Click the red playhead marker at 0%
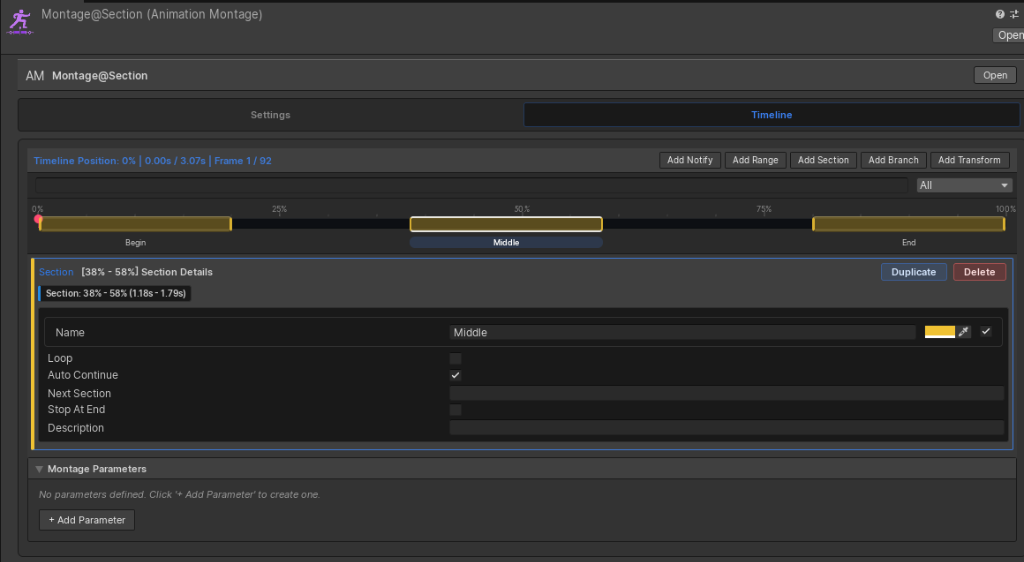This screenshot has width=1024, height=562. [x=38, y=219]
